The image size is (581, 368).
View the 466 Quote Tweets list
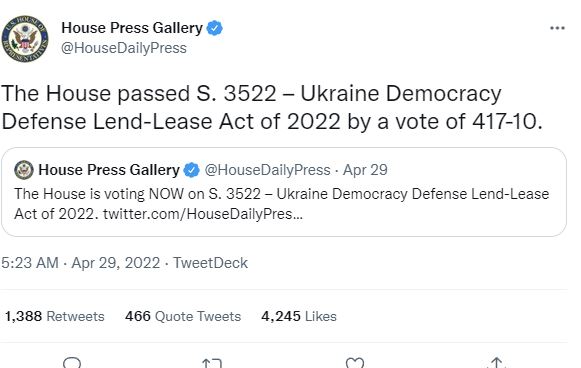[x=183, y=316]
